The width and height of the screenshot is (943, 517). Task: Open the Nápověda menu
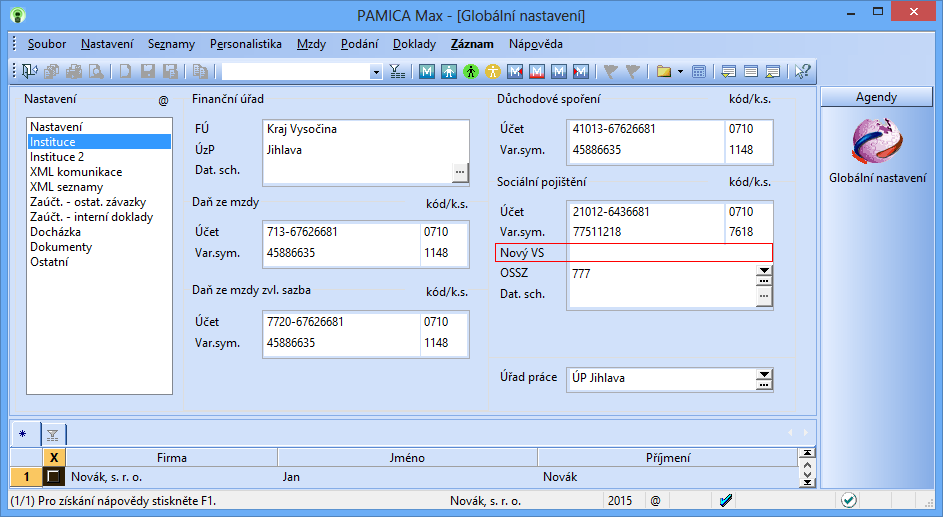tap(535, 44)
